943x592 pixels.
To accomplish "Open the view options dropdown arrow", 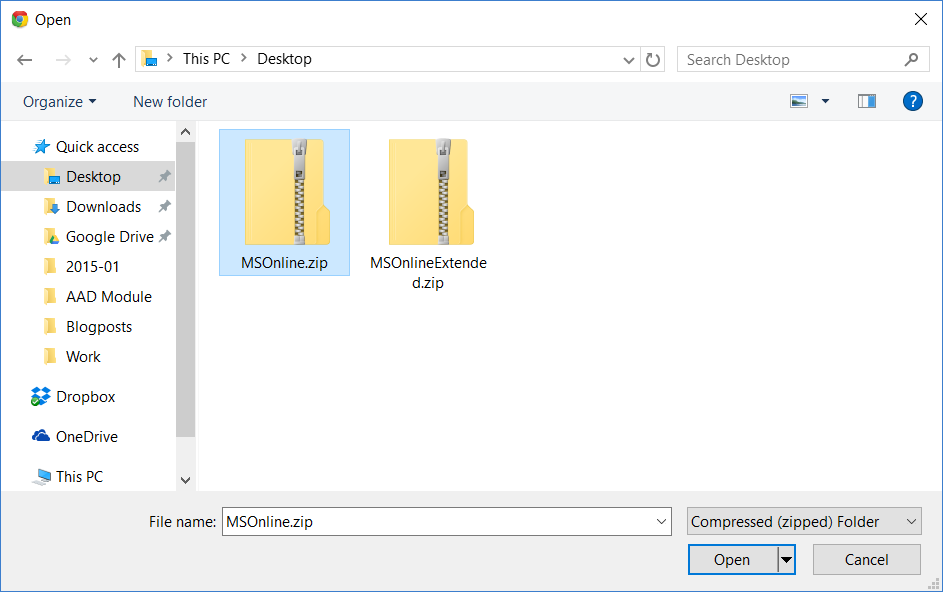I will tap(826, 101).
